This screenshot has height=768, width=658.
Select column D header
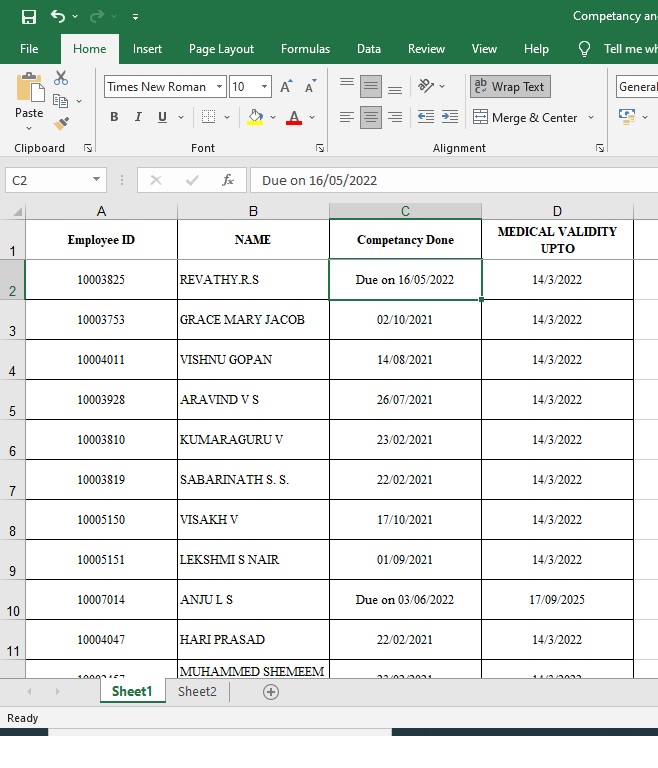(x=557, y=211)
